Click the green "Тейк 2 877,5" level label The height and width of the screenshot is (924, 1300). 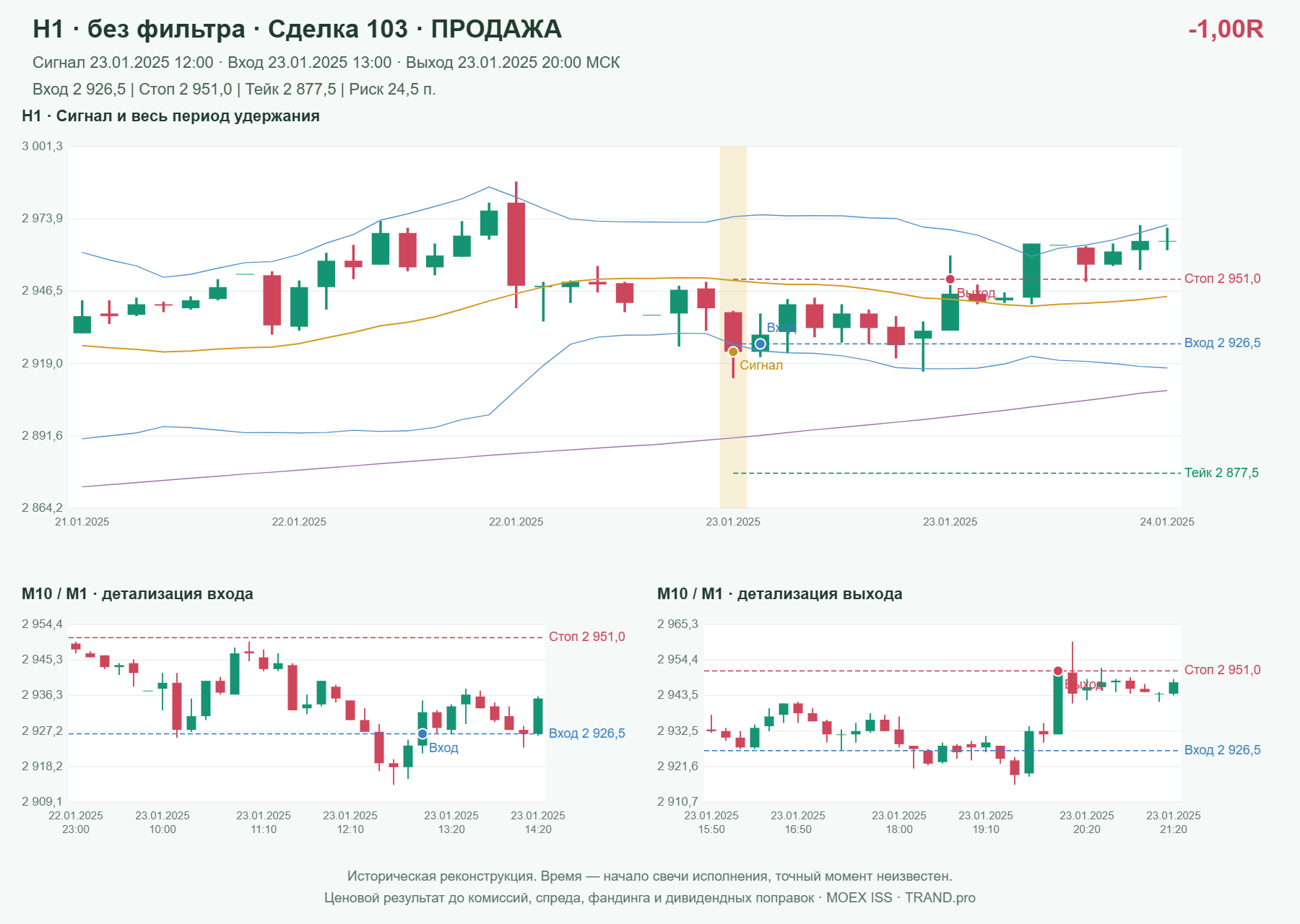(x=1221, y=473)
